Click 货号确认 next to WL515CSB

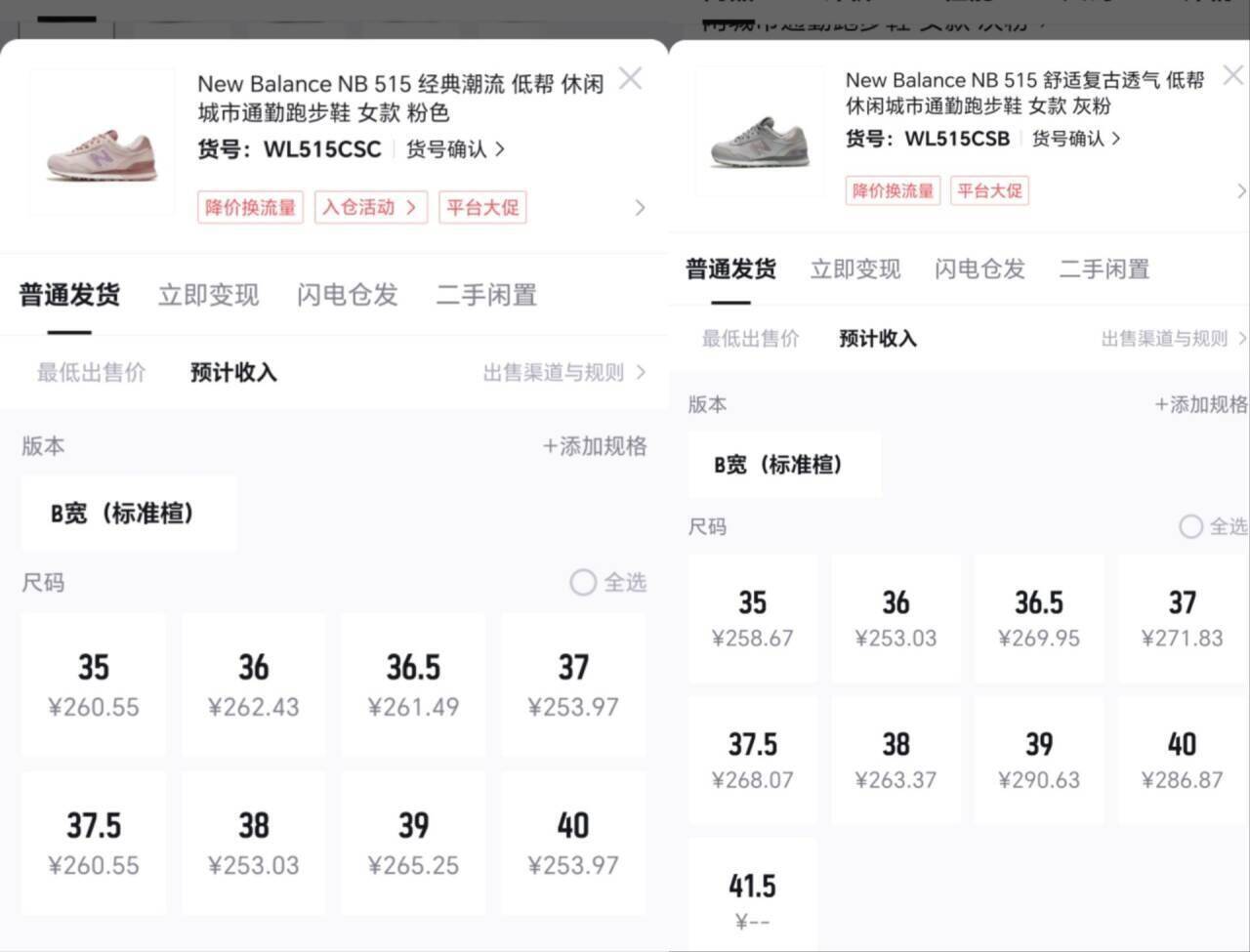[x=1076, y=139]
